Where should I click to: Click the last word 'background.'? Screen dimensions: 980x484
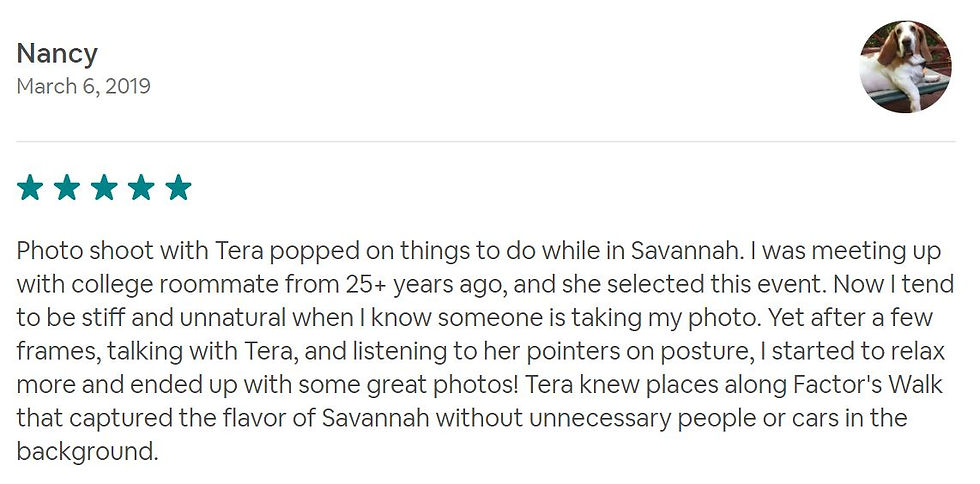[88, 451]
